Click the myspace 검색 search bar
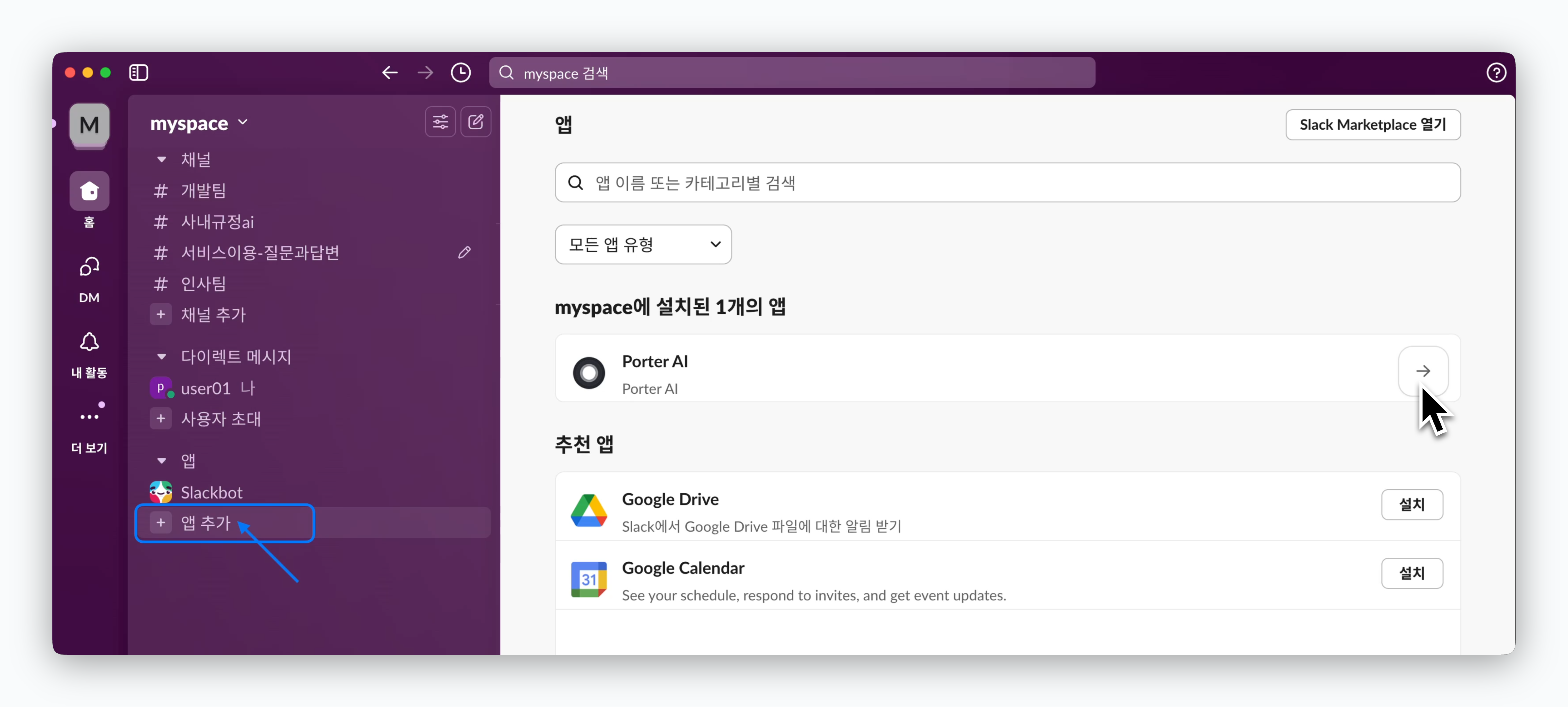 coord(792,72)
